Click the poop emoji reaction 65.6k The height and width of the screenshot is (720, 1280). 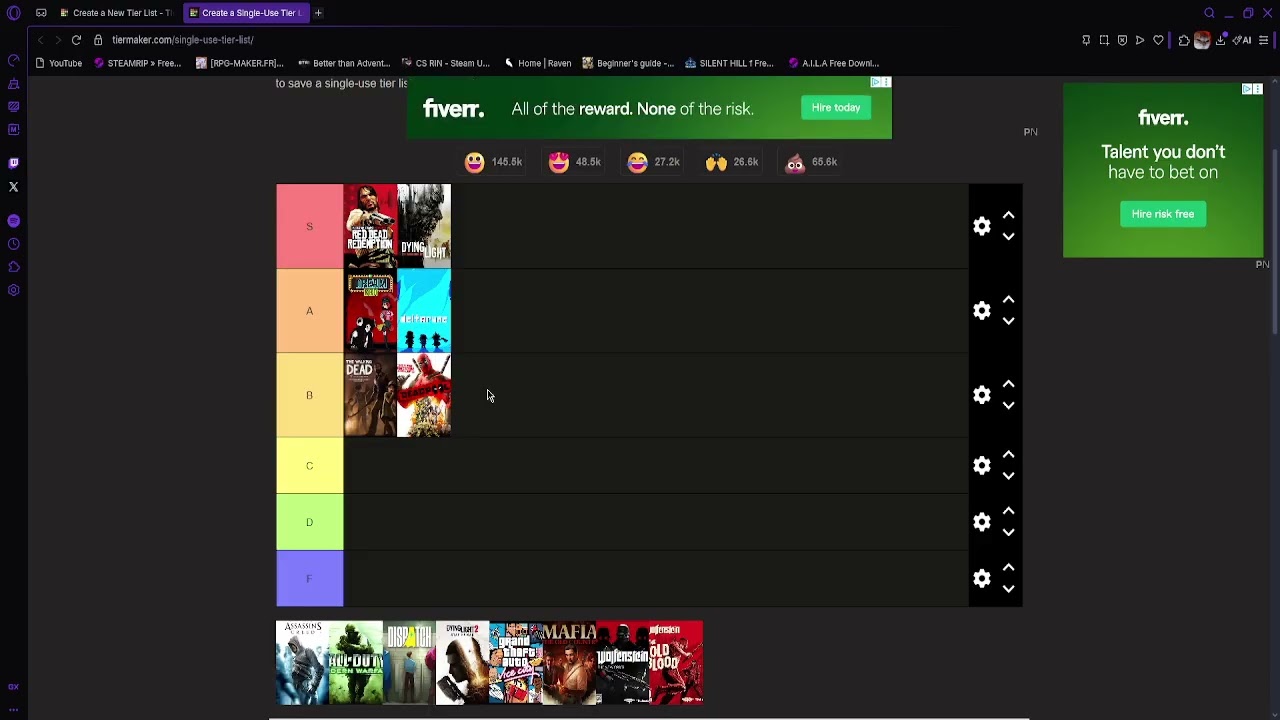[x=810, y=162]
